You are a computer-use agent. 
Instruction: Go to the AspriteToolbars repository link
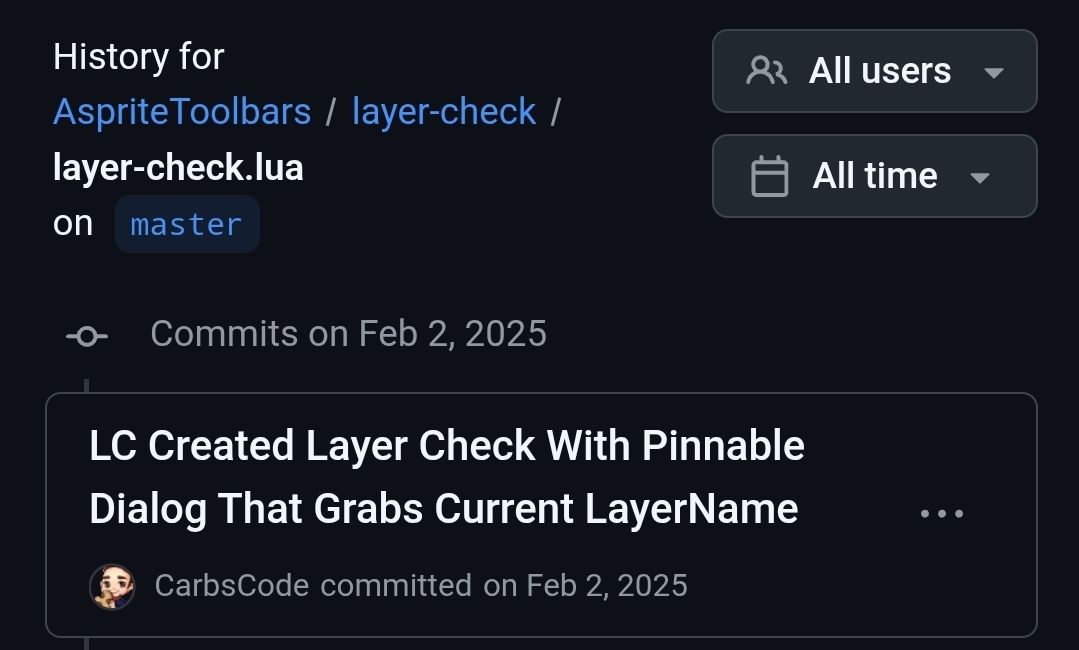[x=182, y=112]
